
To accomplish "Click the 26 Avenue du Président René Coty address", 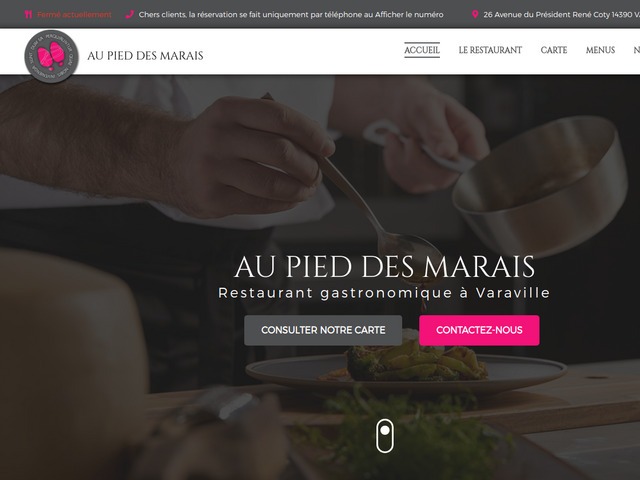I will [x=561, y=15].
